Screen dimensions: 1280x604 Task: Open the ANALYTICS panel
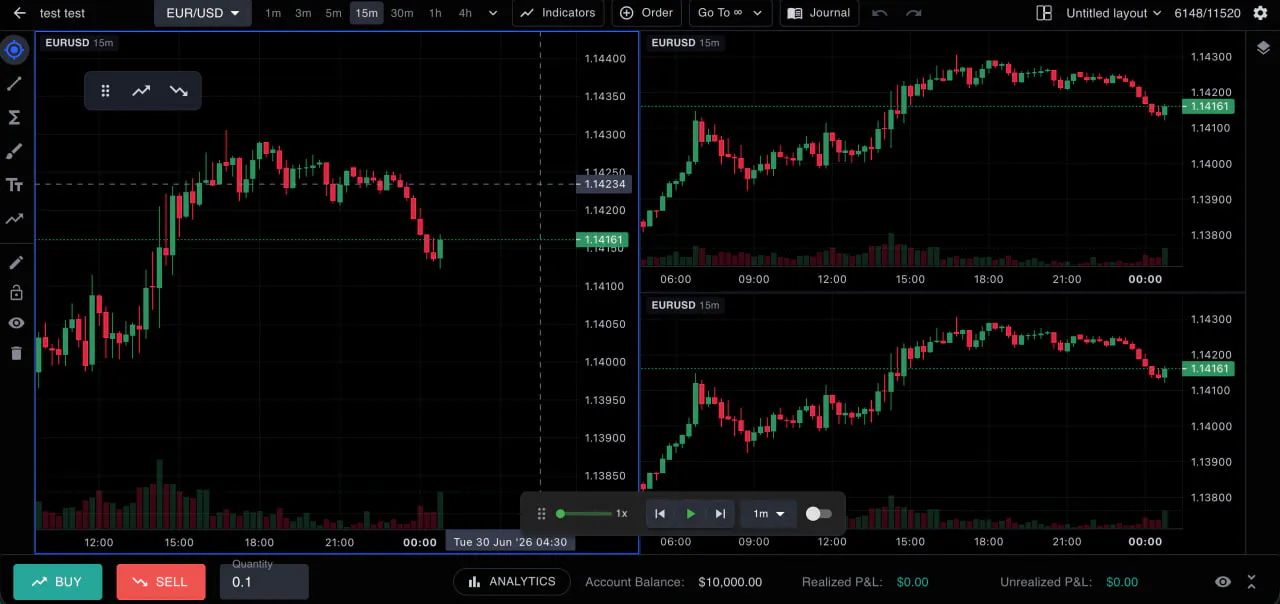click(x=512, y=582)
